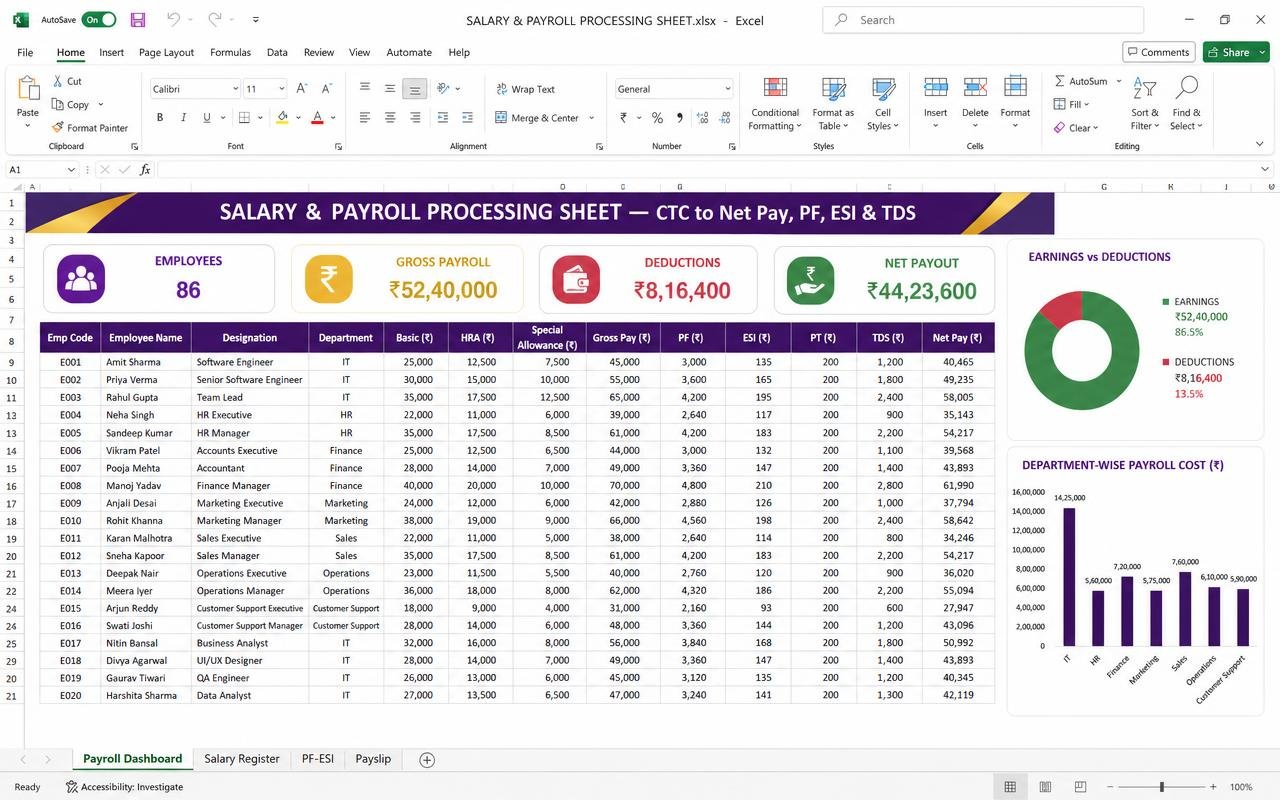Image resolution: width=1280 pixels, height=800 pixels.
Task: Click the Copy button
Action: point(71,104)
